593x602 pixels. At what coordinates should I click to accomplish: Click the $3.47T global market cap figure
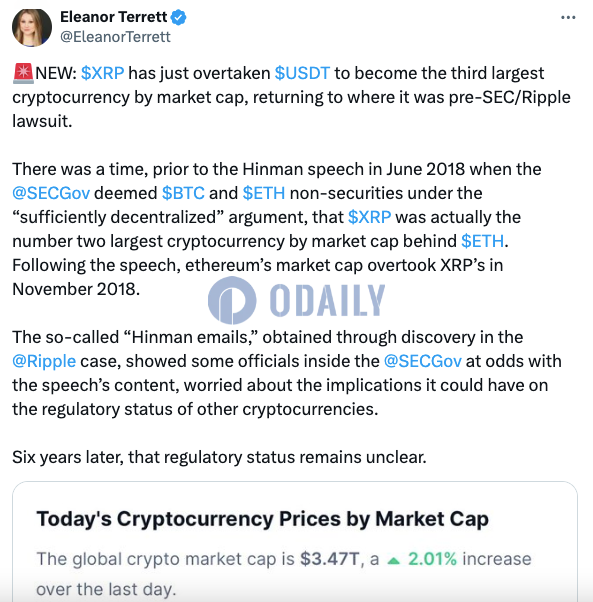tap(330, 559)
